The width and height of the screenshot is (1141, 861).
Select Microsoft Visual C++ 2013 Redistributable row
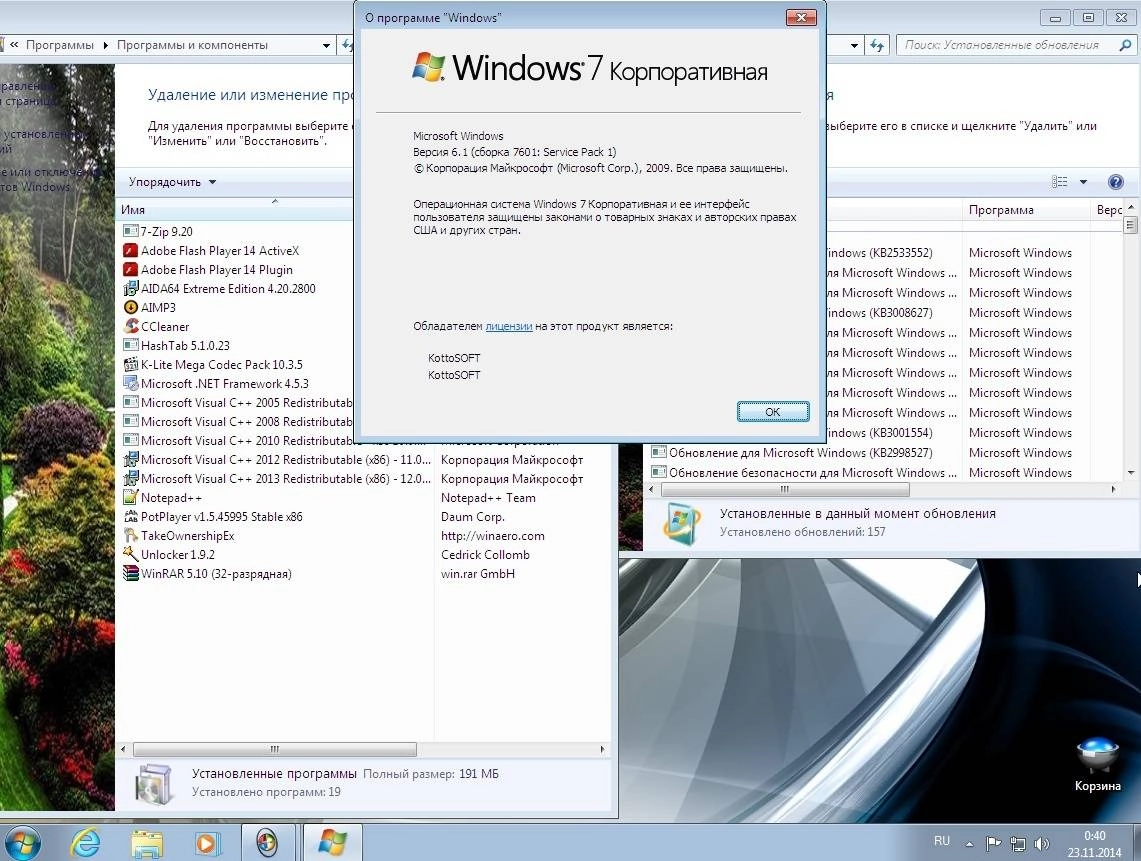(363, 479)
